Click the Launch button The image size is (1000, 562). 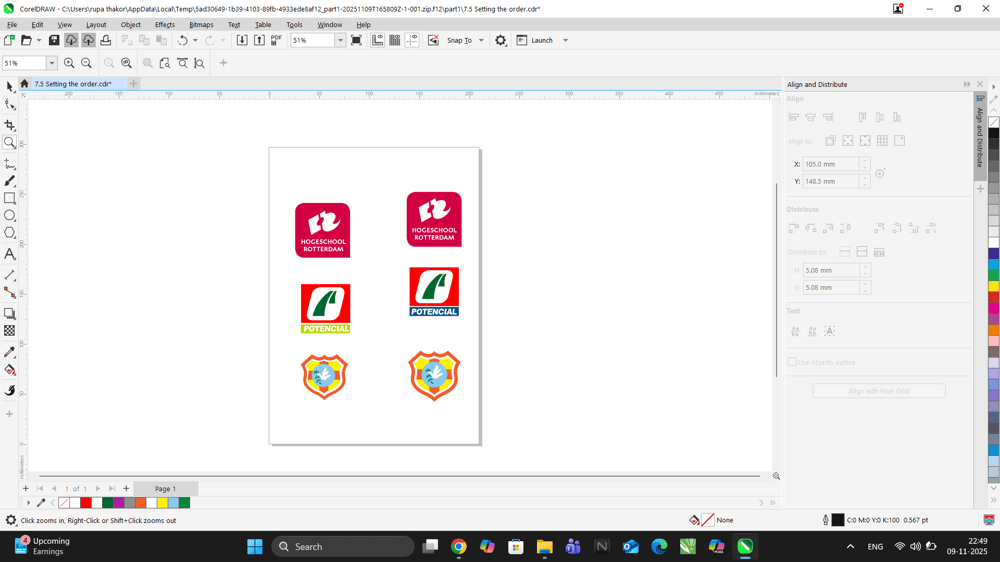536,40
